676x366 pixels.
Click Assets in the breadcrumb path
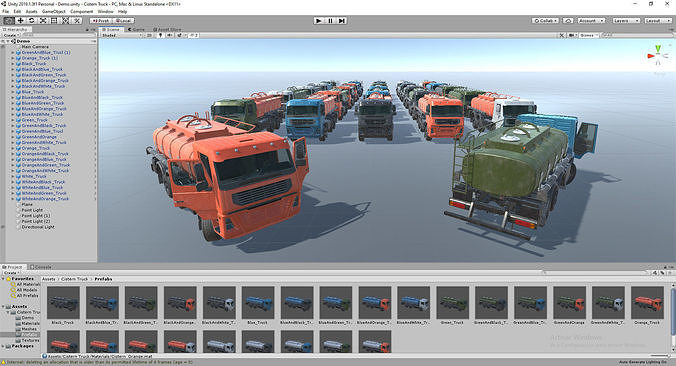point(49,279)
